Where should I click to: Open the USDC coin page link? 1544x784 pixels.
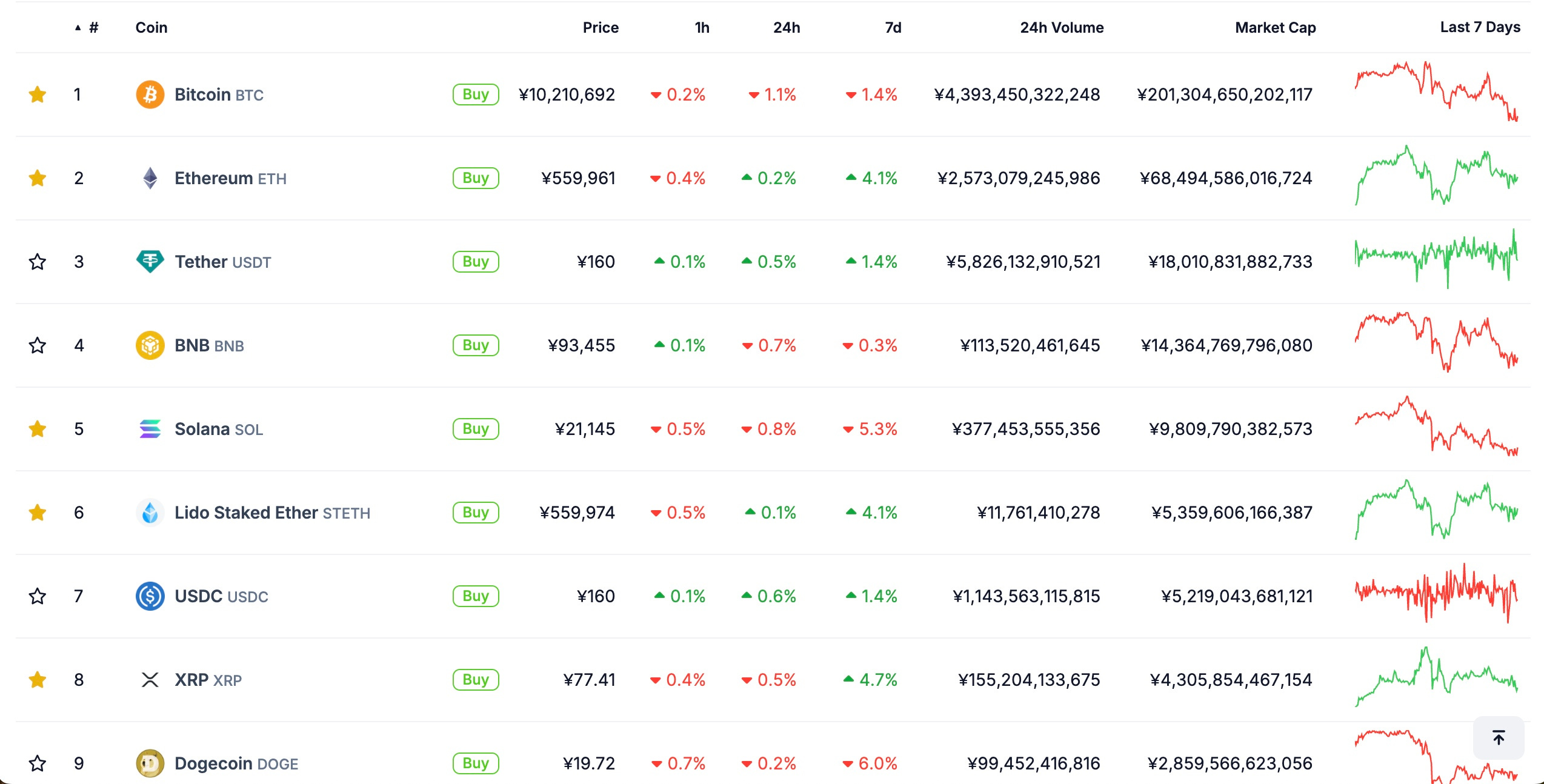point(221,596)
